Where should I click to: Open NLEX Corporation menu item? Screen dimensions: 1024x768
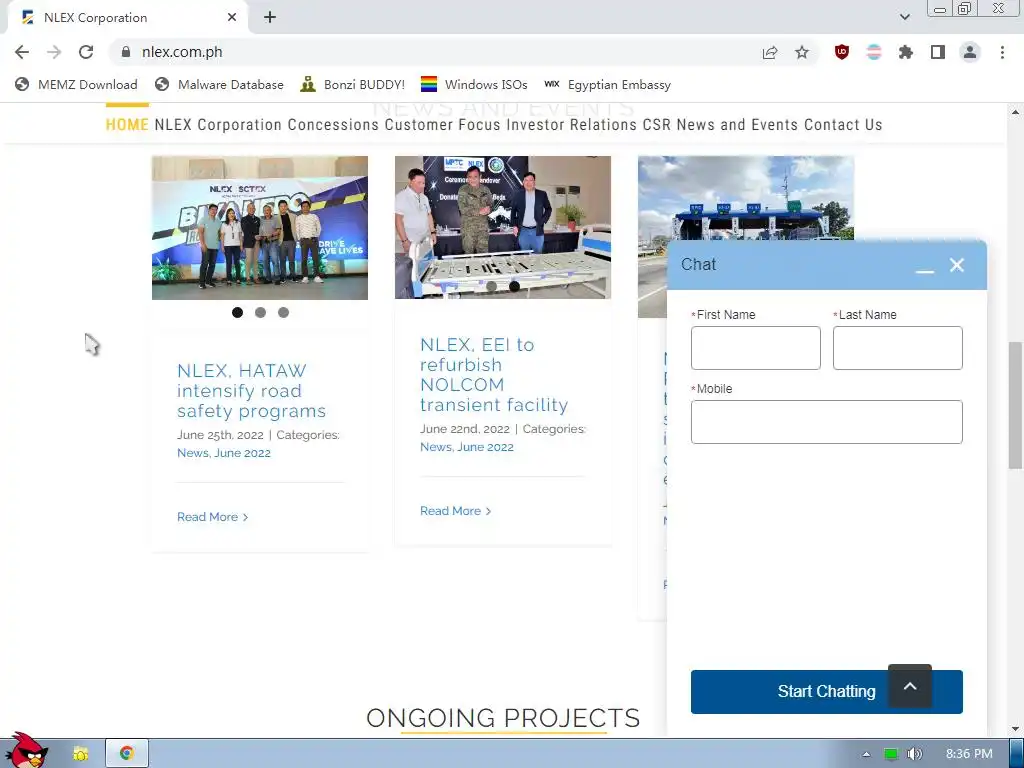coord(218,125)
